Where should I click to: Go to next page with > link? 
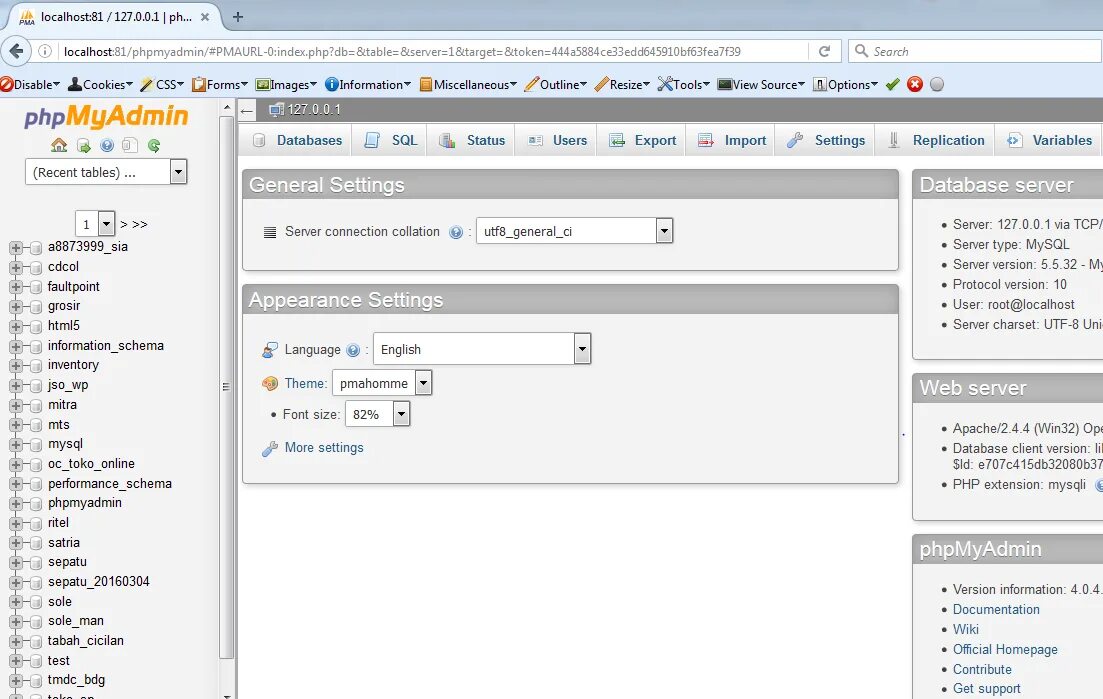pyautogui.click(x=124, y=224)
